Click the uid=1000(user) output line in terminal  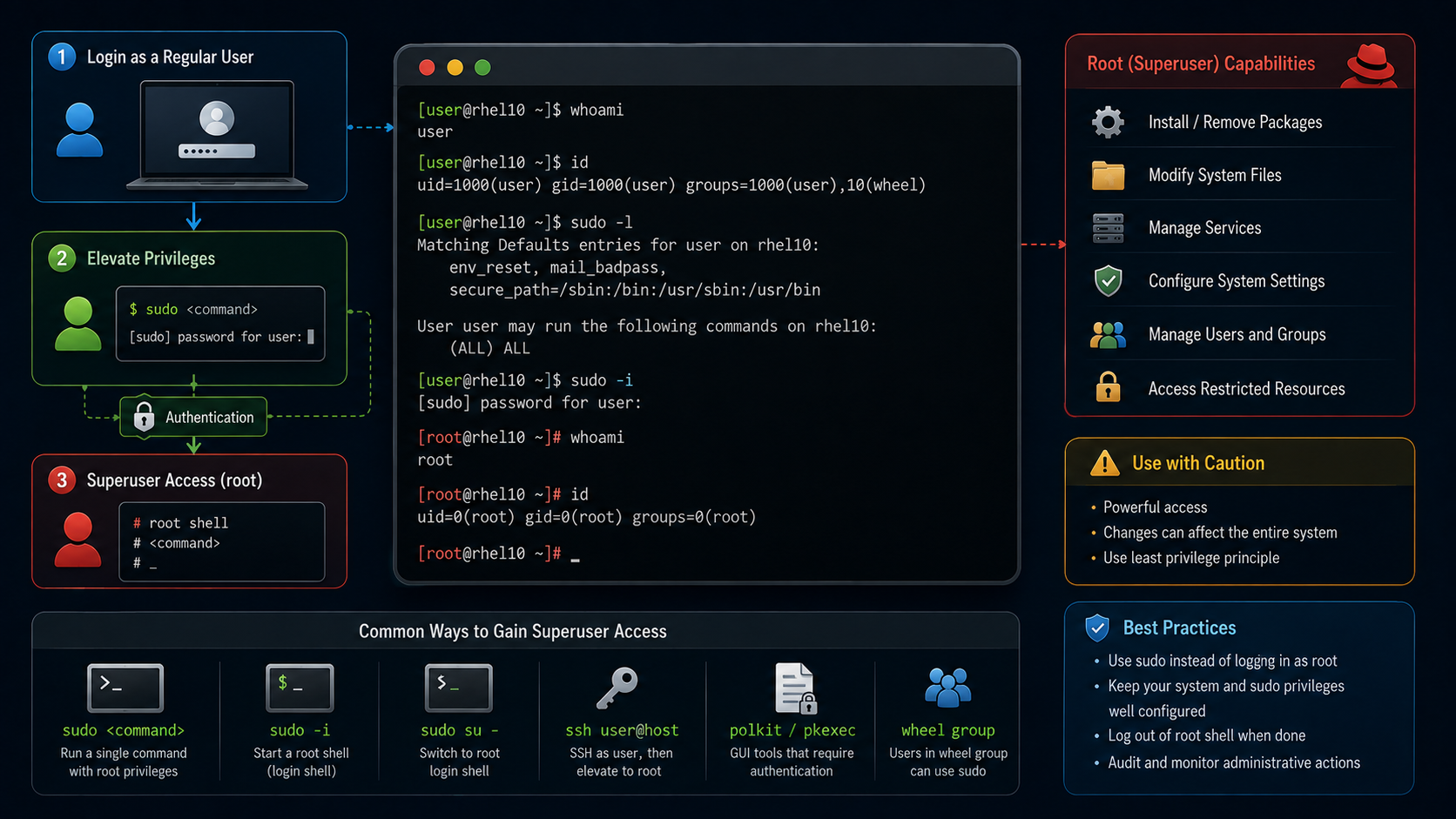point(671,185)
